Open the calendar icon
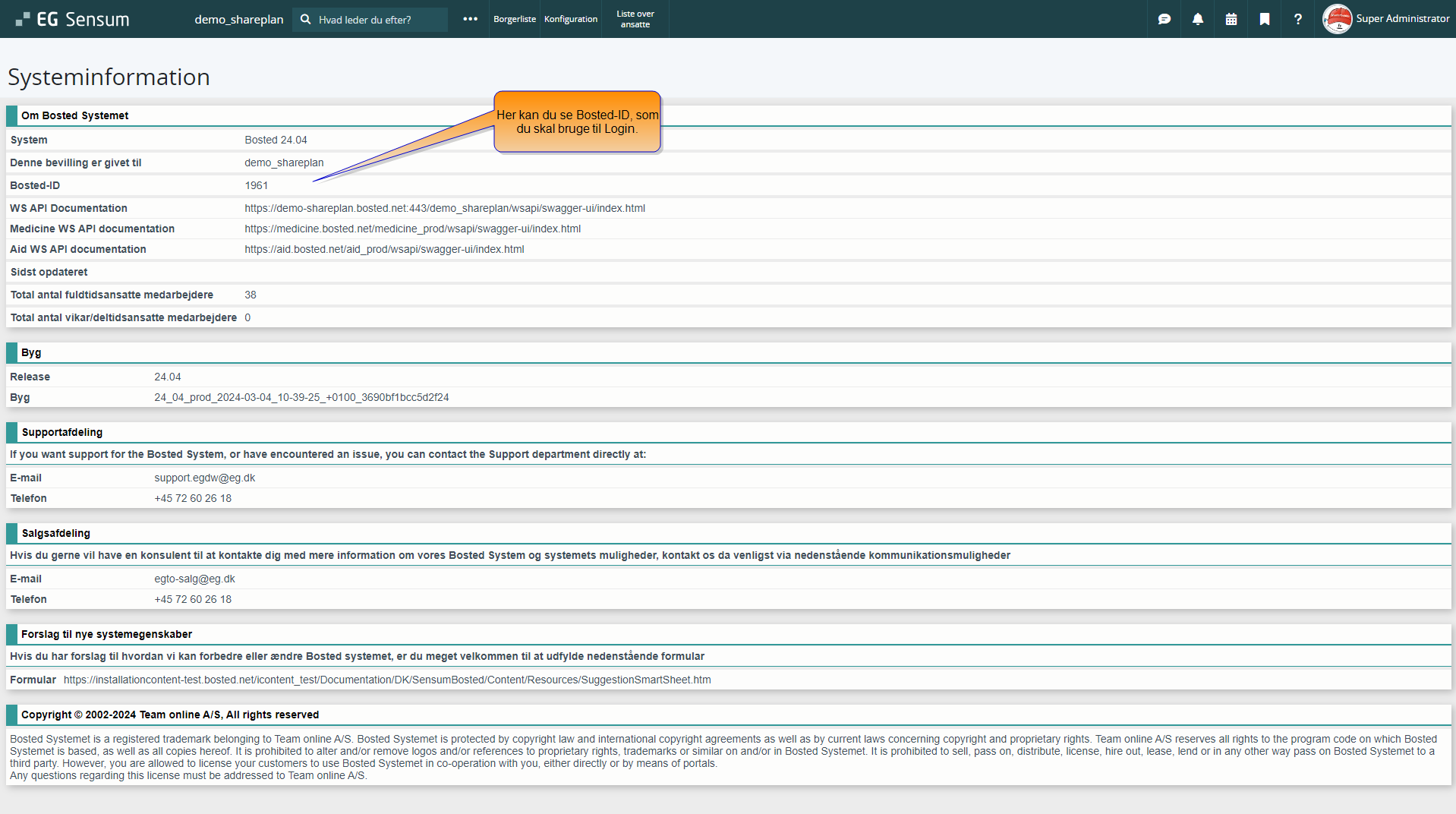The height and width of the screenshot is (814, 1456). click(1231, 19)
